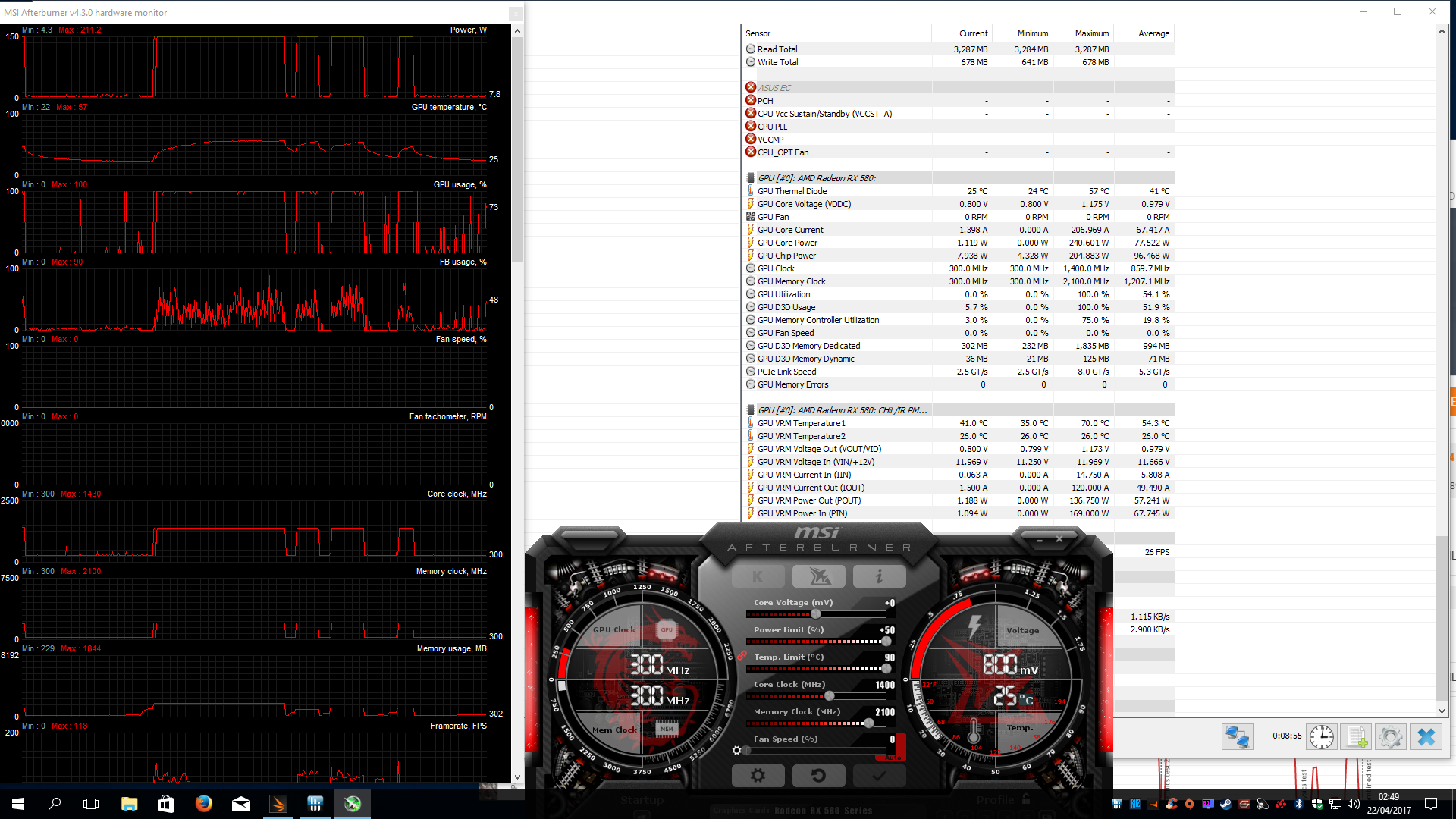Open Bluetooth icon in system tray

click(1298, 804)
